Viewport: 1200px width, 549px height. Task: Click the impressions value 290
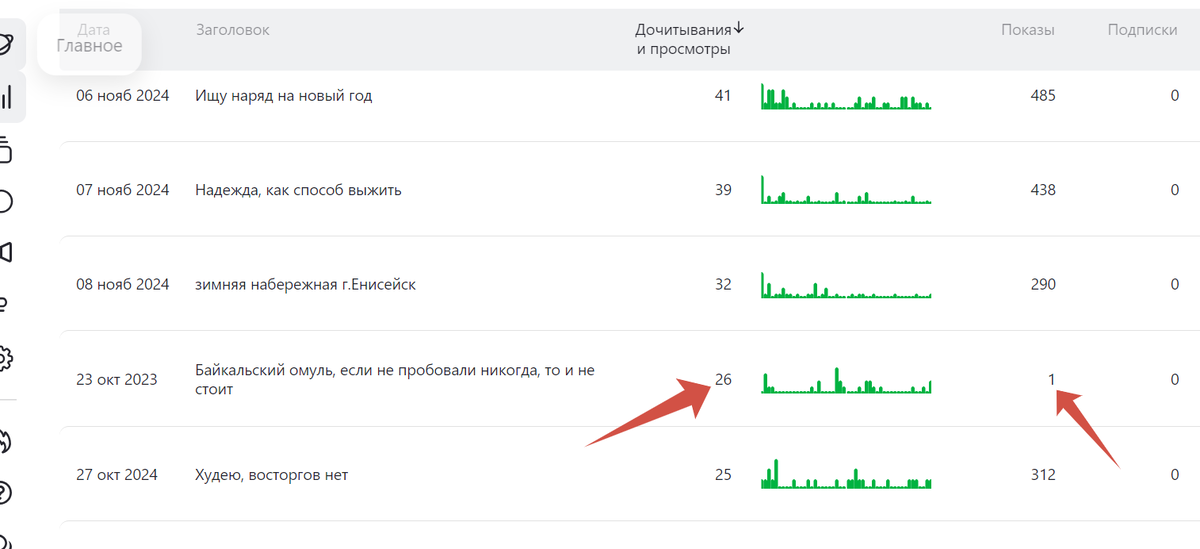click(x=1043, y=284)
